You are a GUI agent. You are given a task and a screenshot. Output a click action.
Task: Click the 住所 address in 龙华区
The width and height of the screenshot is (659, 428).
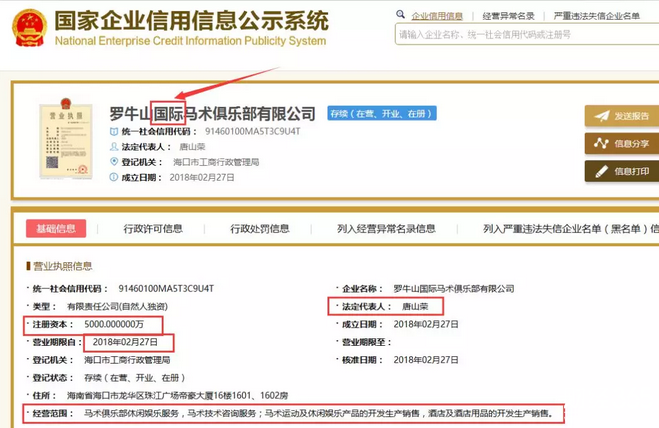coord(177,395)
